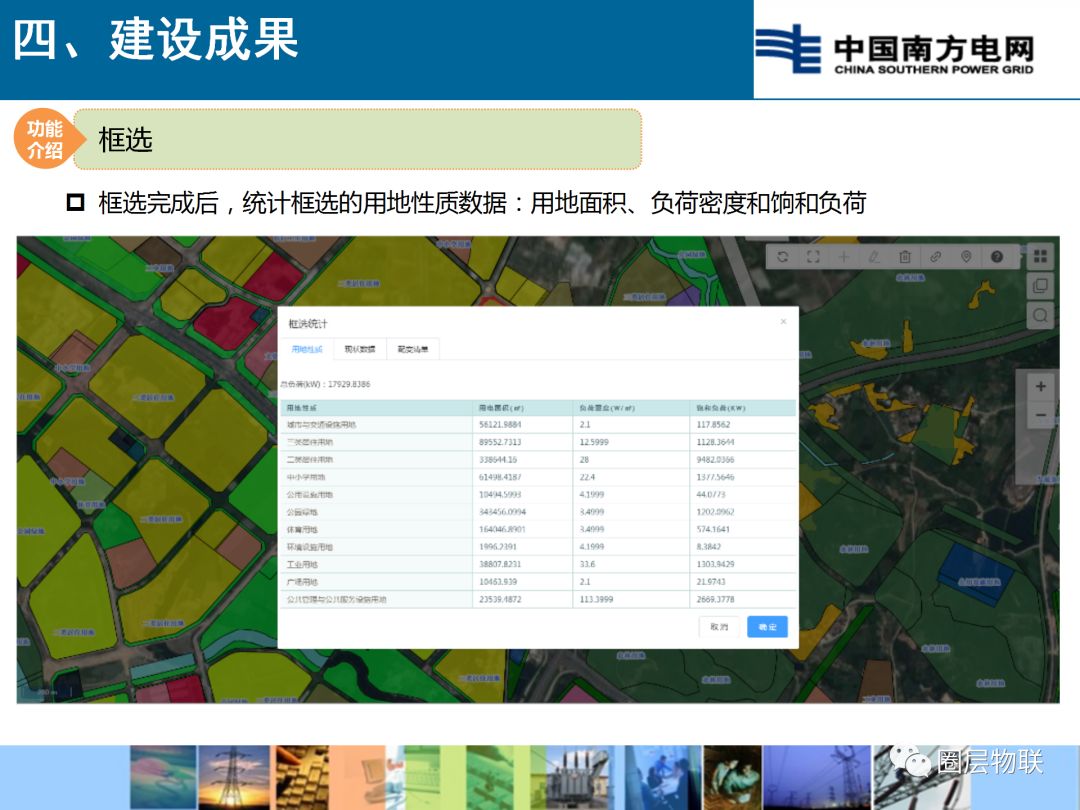
Task: Click the four-square grid icon
Action: 1040,257
